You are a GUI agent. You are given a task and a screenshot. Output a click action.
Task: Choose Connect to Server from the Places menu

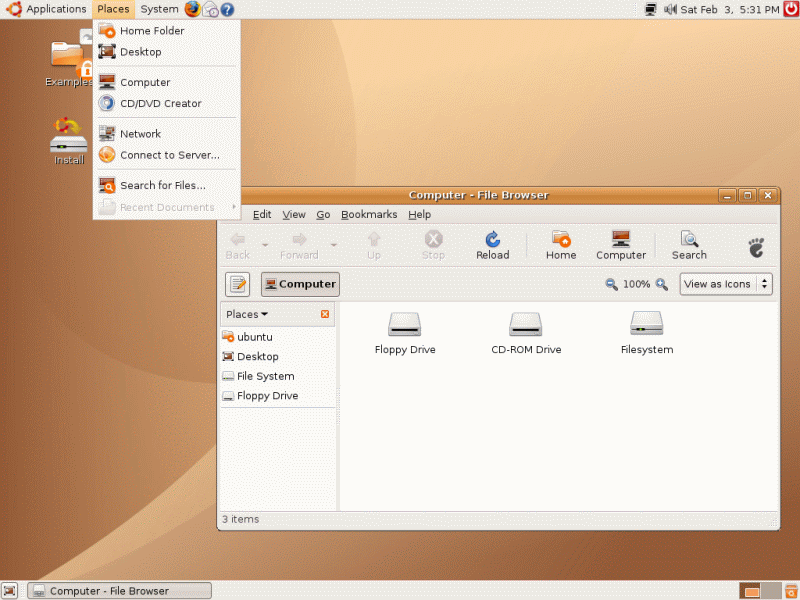[169, 155]
